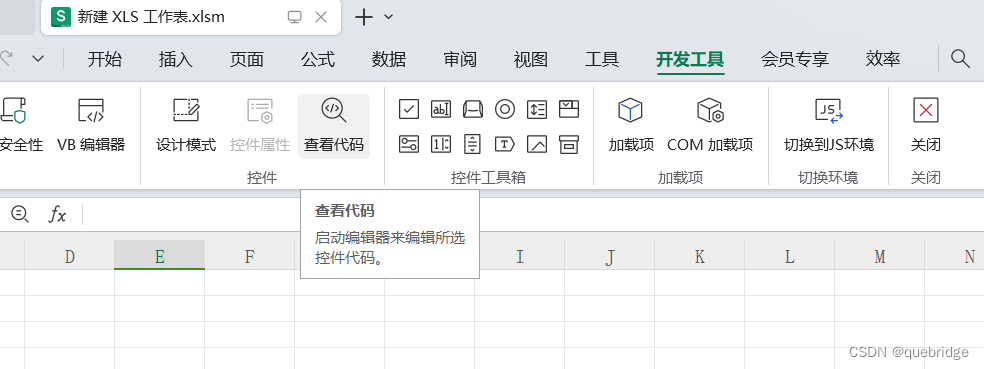Open the 开始 ribbon tab
Screen dimensions: 984x369
pos(105,60)
